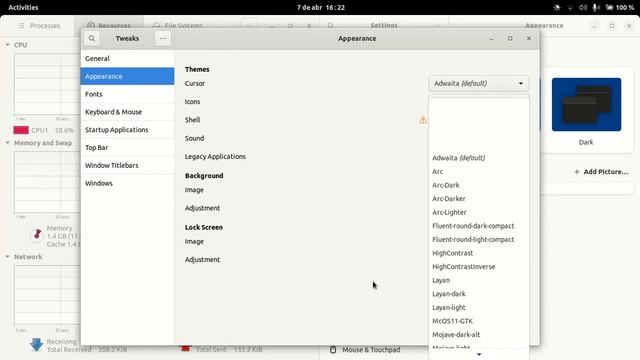Open the System Monitor hamburger menu
Screen dimensions: 640x360
(x=21, y=25)
